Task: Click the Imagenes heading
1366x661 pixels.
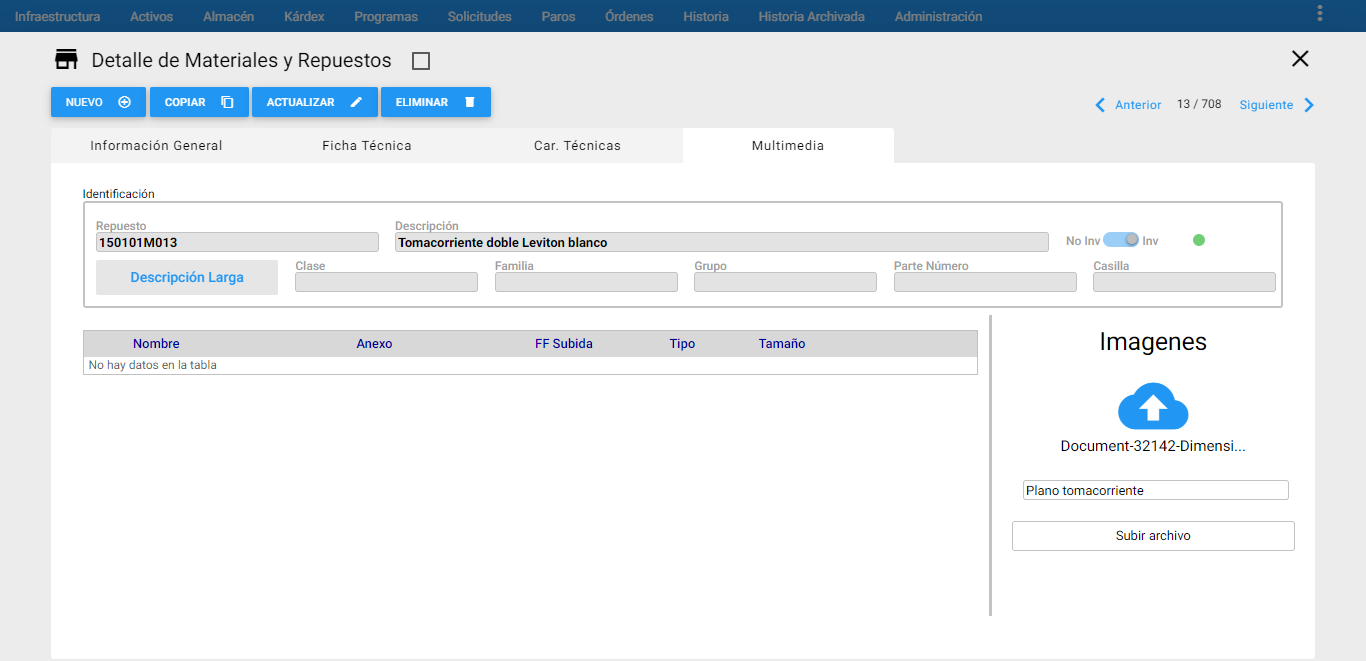Action: [1153, 342]
